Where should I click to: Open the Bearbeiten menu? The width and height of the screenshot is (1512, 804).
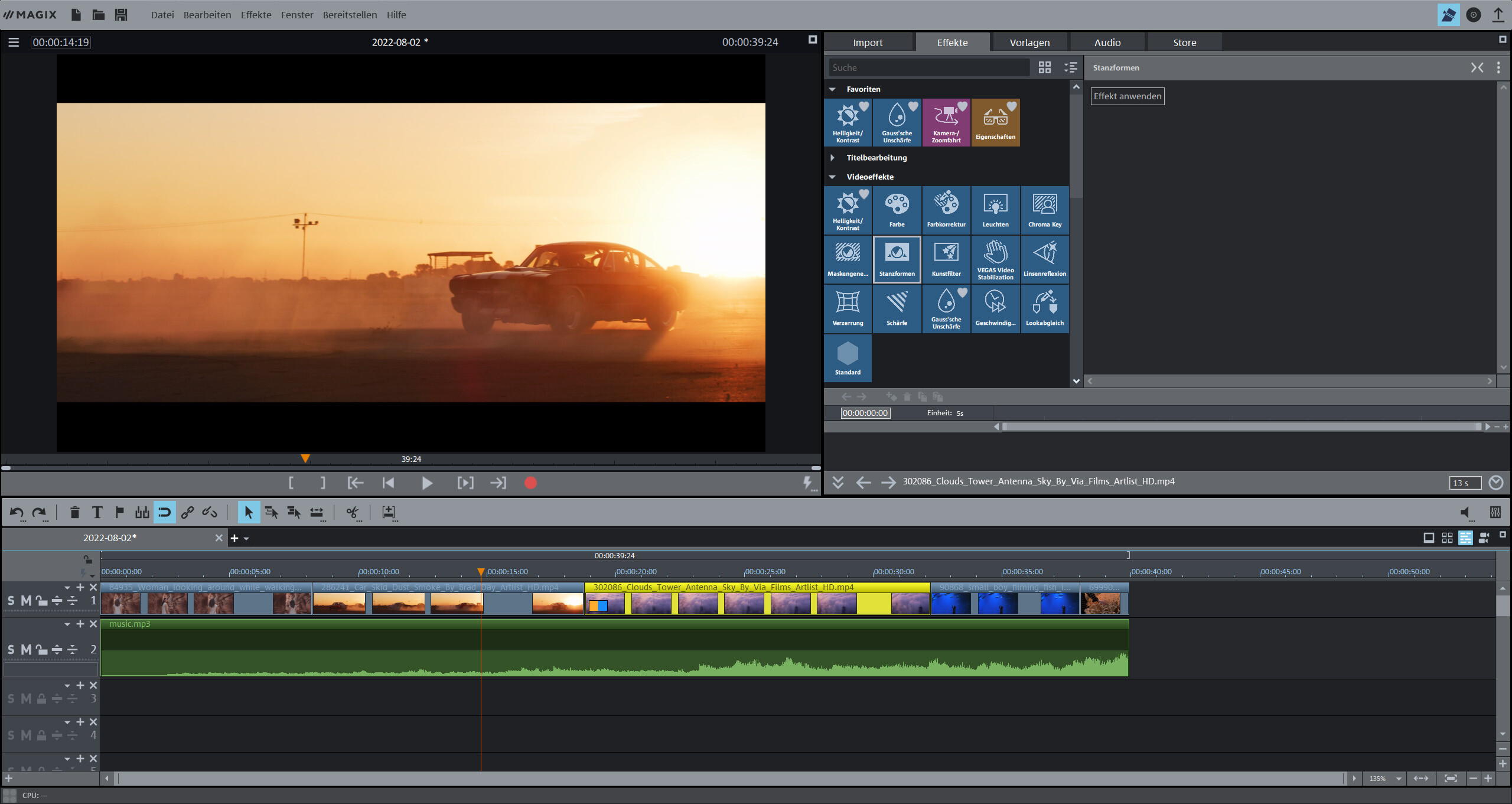click(207, 15)
